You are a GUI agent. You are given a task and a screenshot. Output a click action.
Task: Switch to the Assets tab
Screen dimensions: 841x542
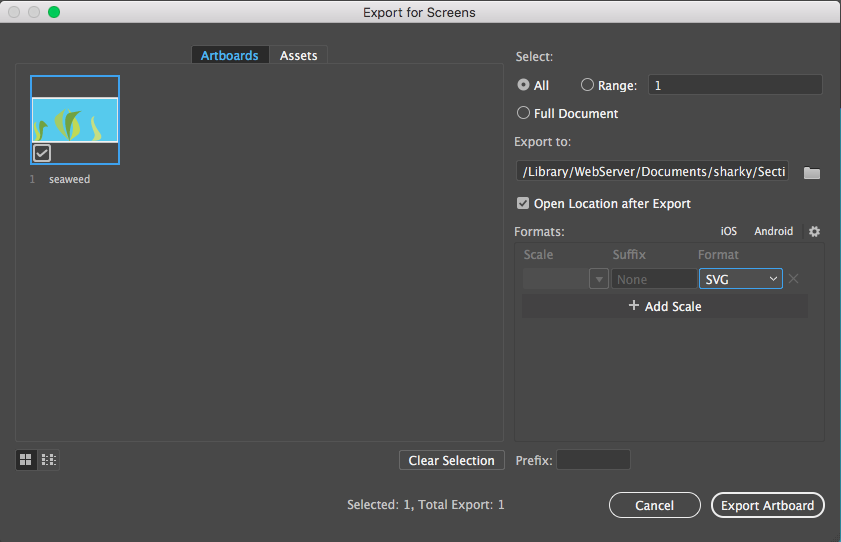pyautogui.click(x=298, y=55)
